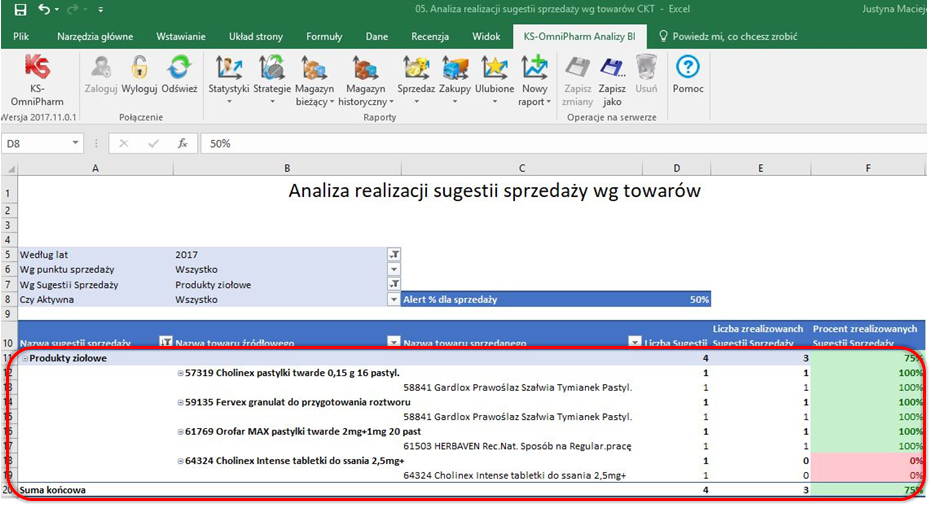Select the Alert % dla sprzedaży 50% cell
The image size is (932, 507).
[x=676, y=299]
